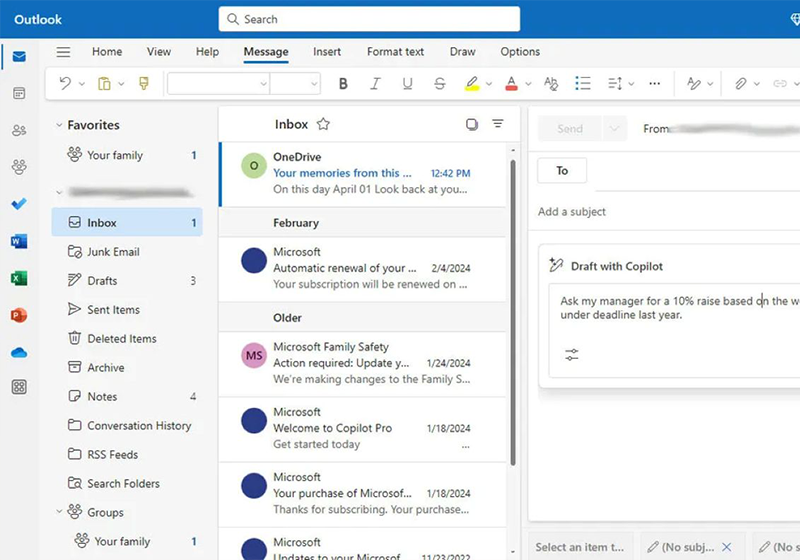
Task: Click the Clear formatting icon
Action: (x=551, y=84)
